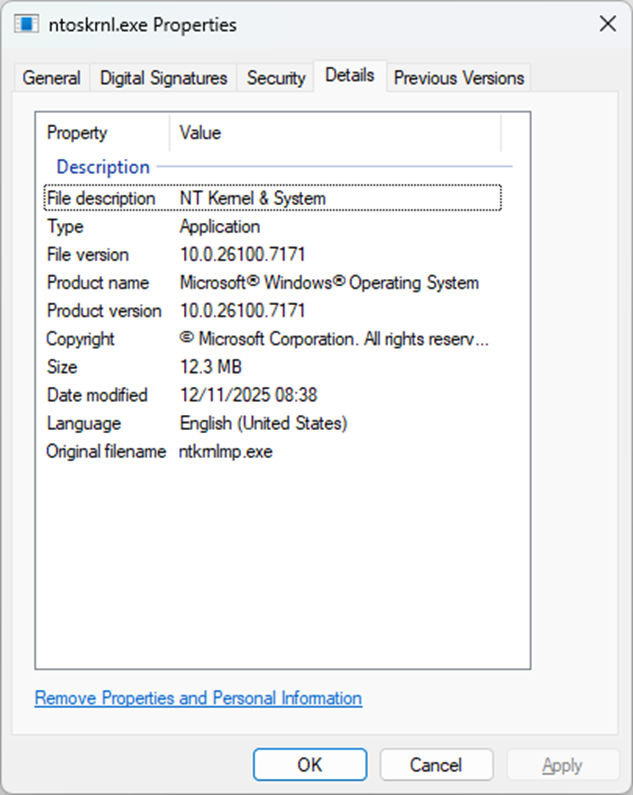633x795 pixels.
Task: Close the Properties dialog window
Action: click(x=606, y=24)
